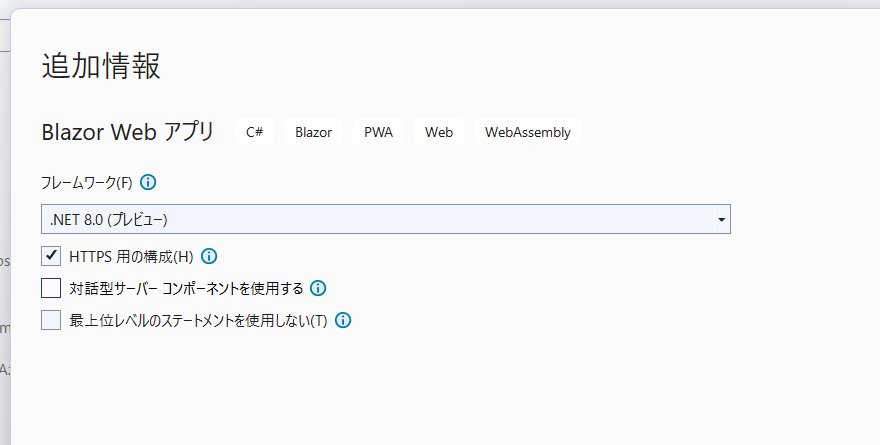Viewport: 880px width, 445px height.
Task: Click the Blazor Web アプリ template title
Action: (128, 132)
